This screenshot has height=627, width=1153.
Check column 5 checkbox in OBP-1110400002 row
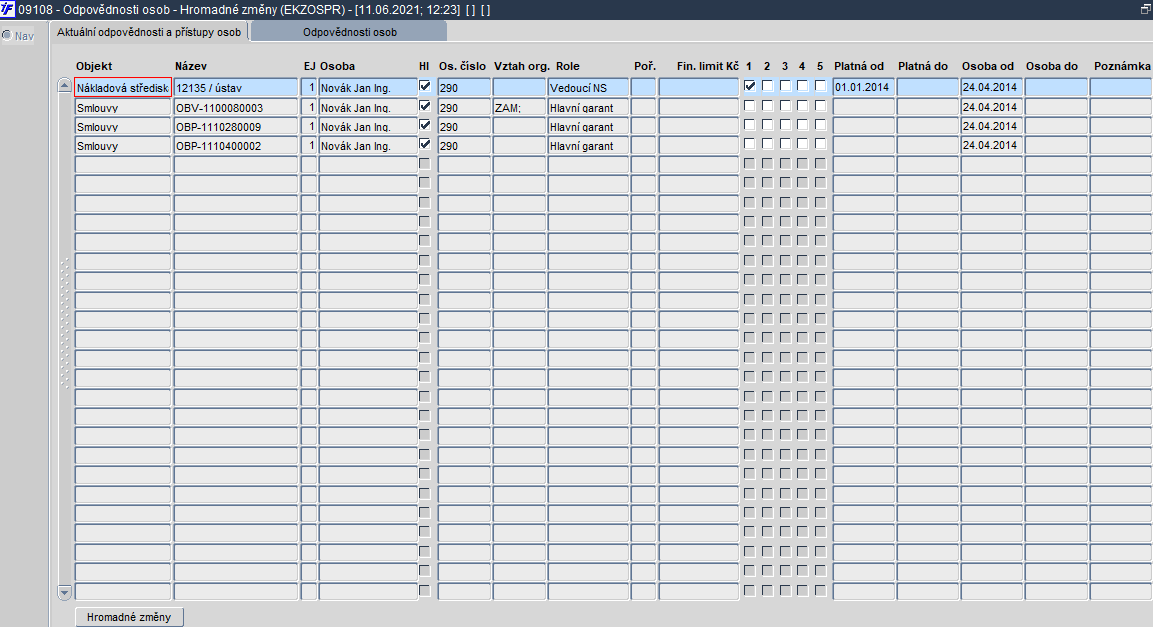(820, 144)
